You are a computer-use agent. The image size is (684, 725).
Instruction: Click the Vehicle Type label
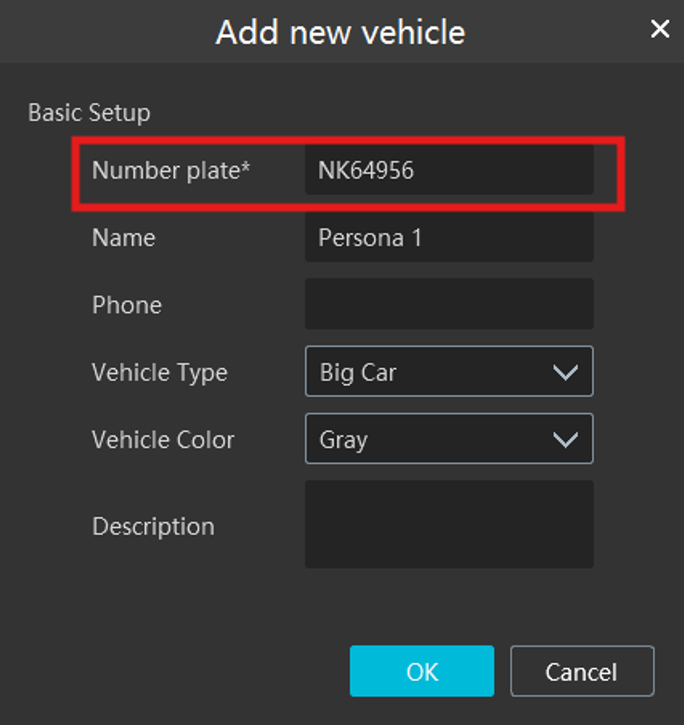click(x=159, y=373)
